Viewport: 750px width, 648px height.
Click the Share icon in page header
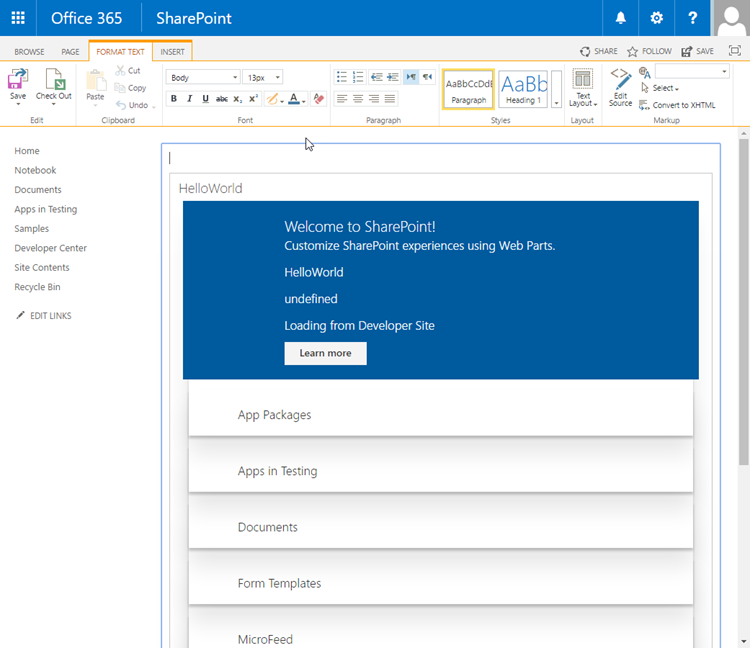tap(585, 51)
